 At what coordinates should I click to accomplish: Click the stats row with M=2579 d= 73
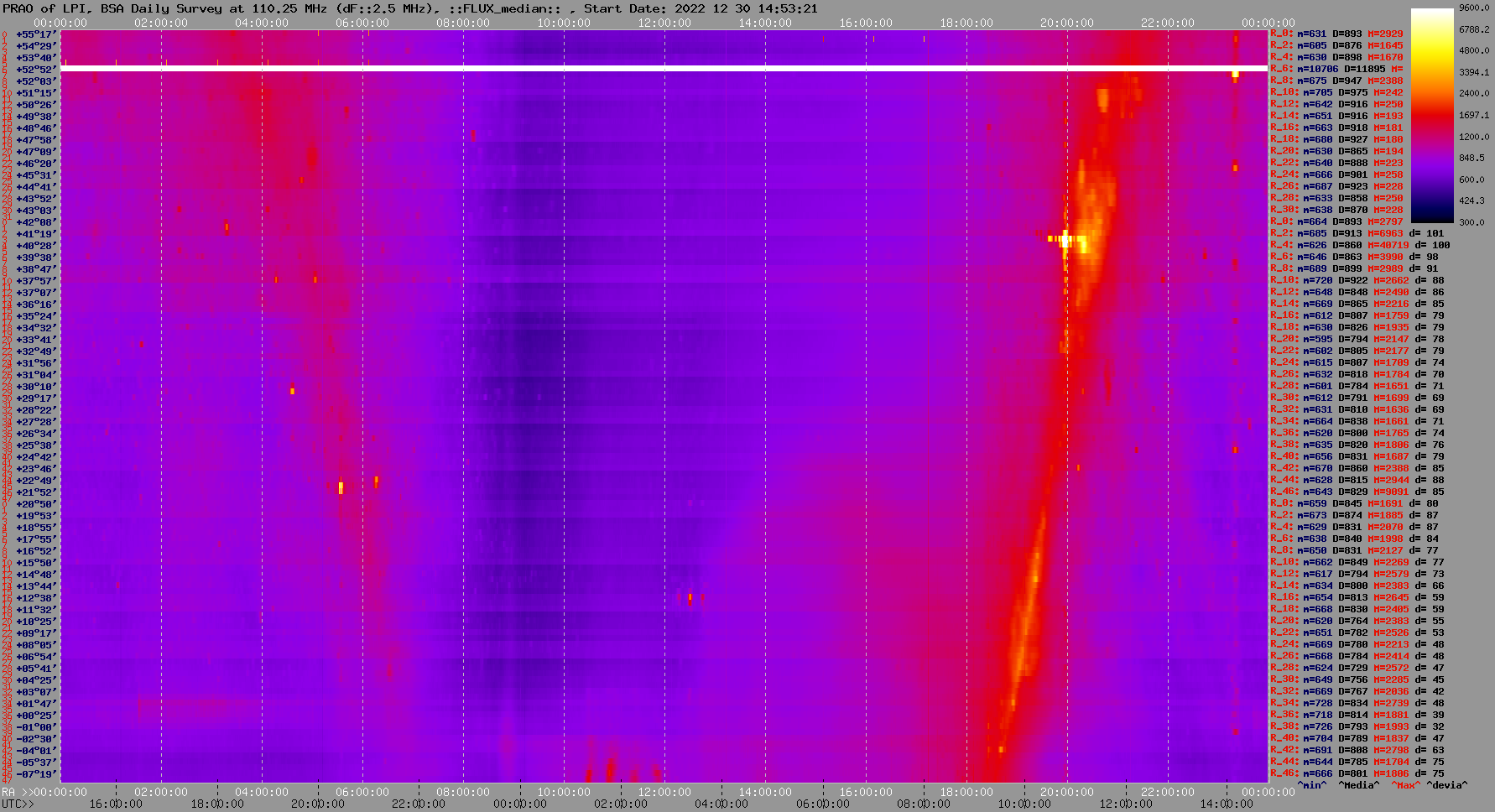point(1357,574)
